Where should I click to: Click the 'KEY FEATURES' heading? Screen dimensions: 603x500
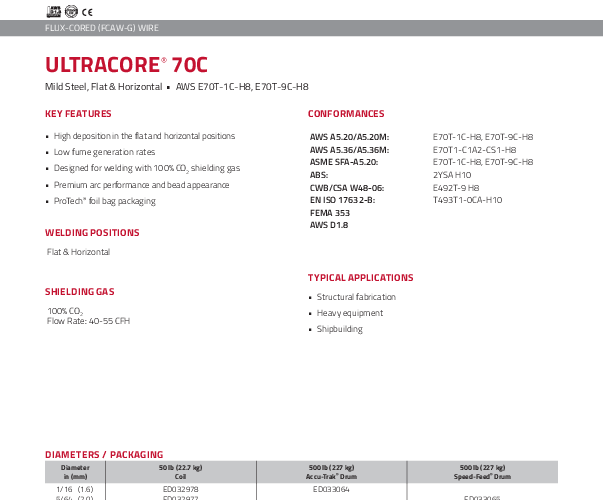click(78, 114)
